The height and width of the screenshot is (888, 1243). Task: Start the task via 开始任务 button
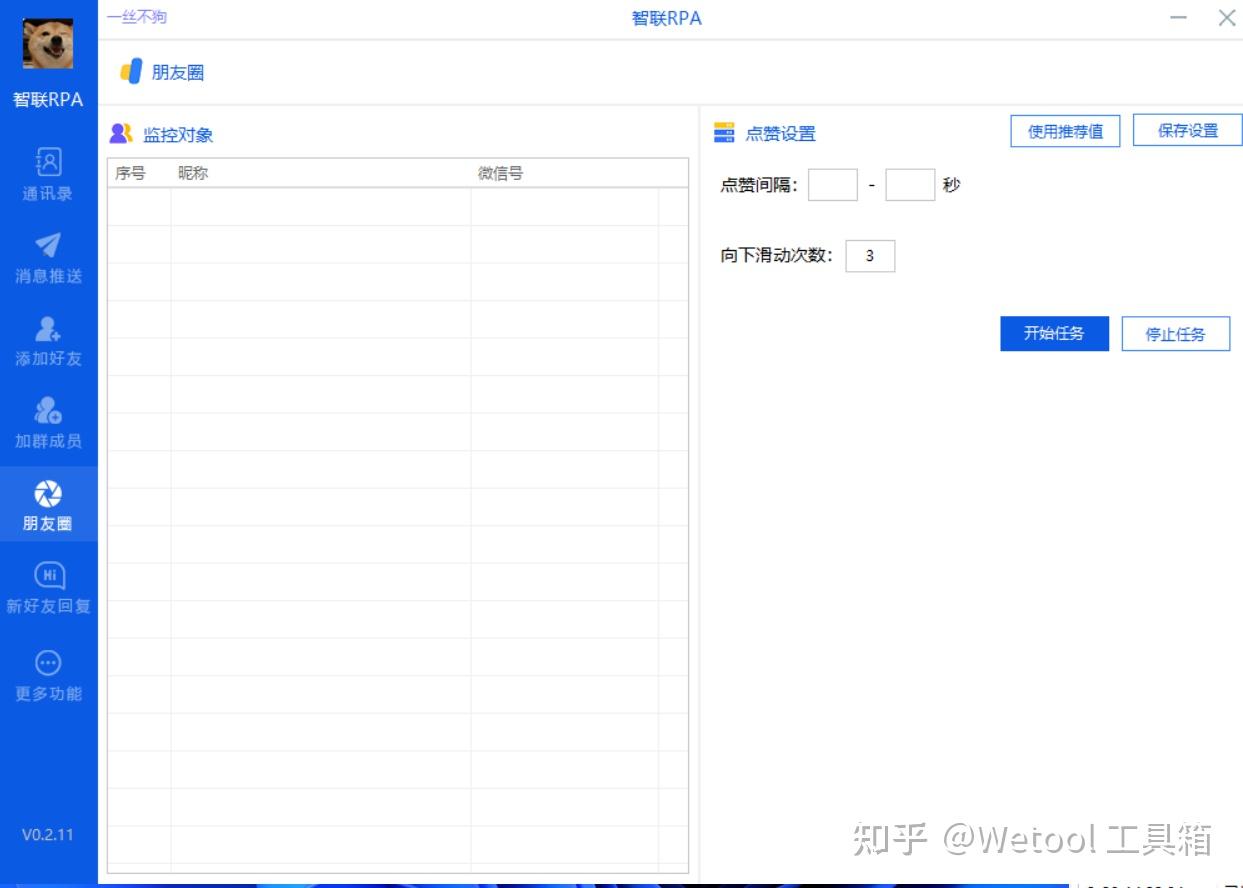click(1054, 333)
